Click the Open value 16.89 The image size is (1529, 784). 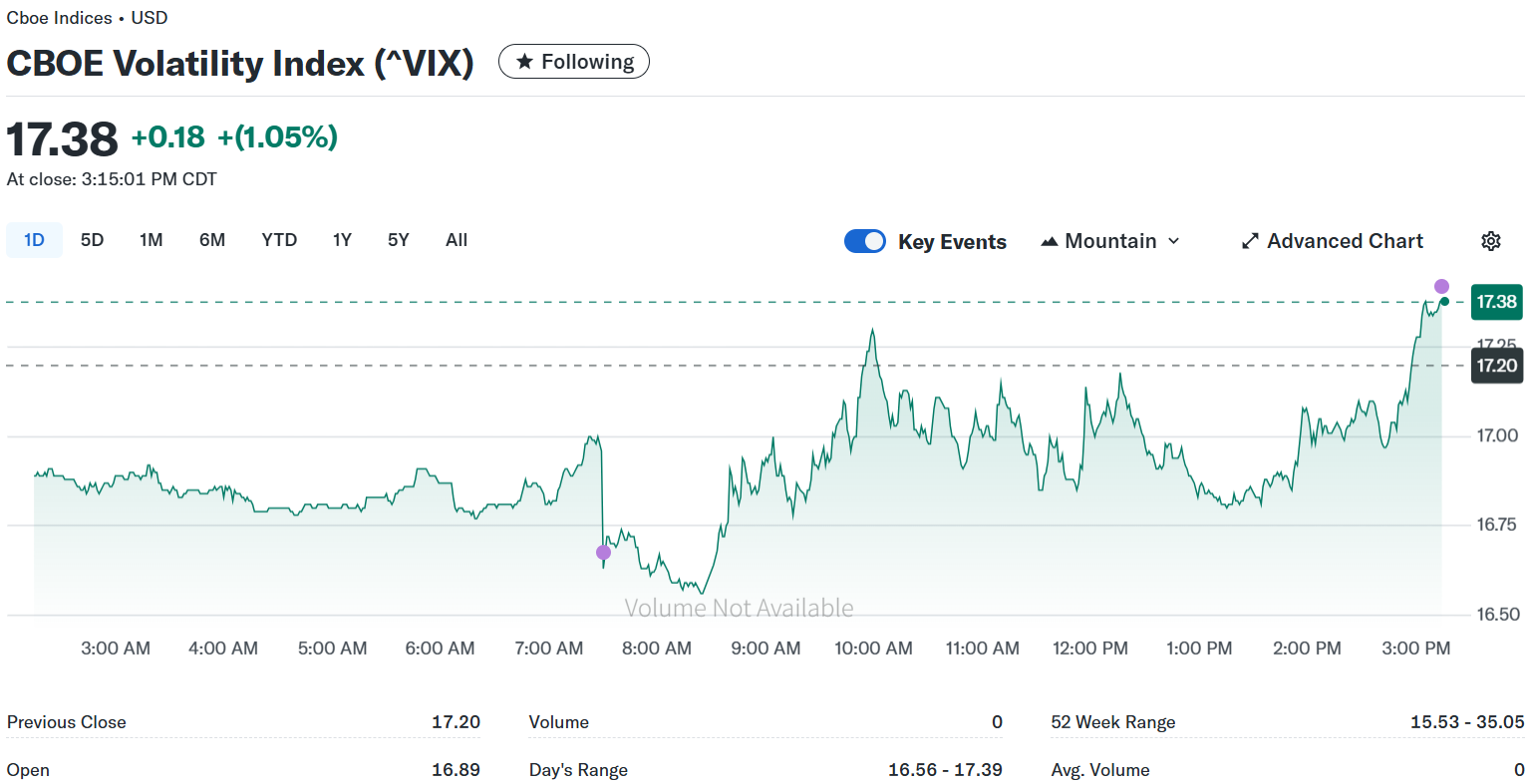point(456,770)
